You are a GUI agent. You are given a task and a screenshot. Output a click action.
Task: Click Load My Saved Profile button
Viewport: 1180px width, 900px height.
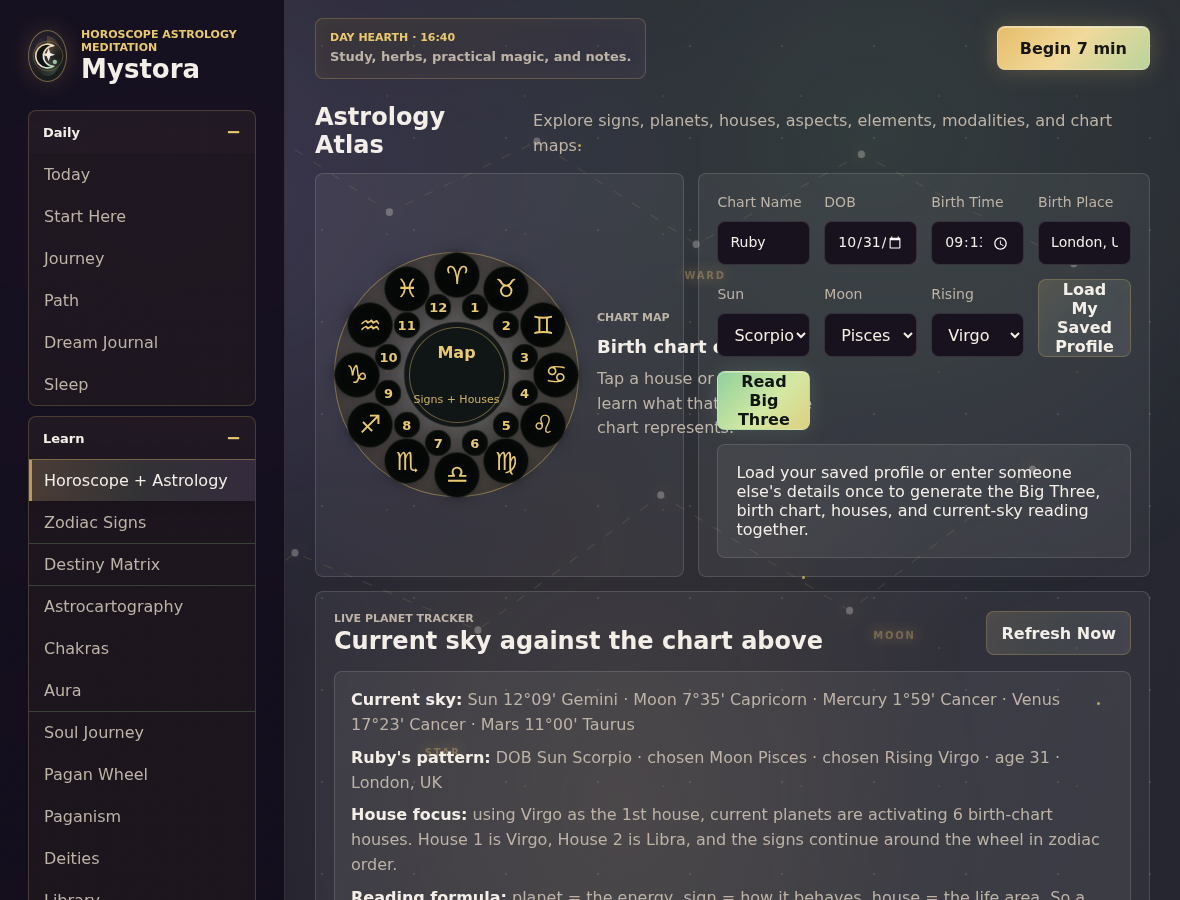click(x=1084, y=318)
